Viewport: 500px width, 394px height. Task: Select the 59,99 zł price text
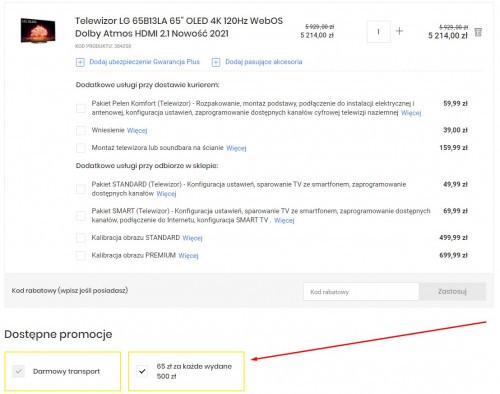point(455,104)
